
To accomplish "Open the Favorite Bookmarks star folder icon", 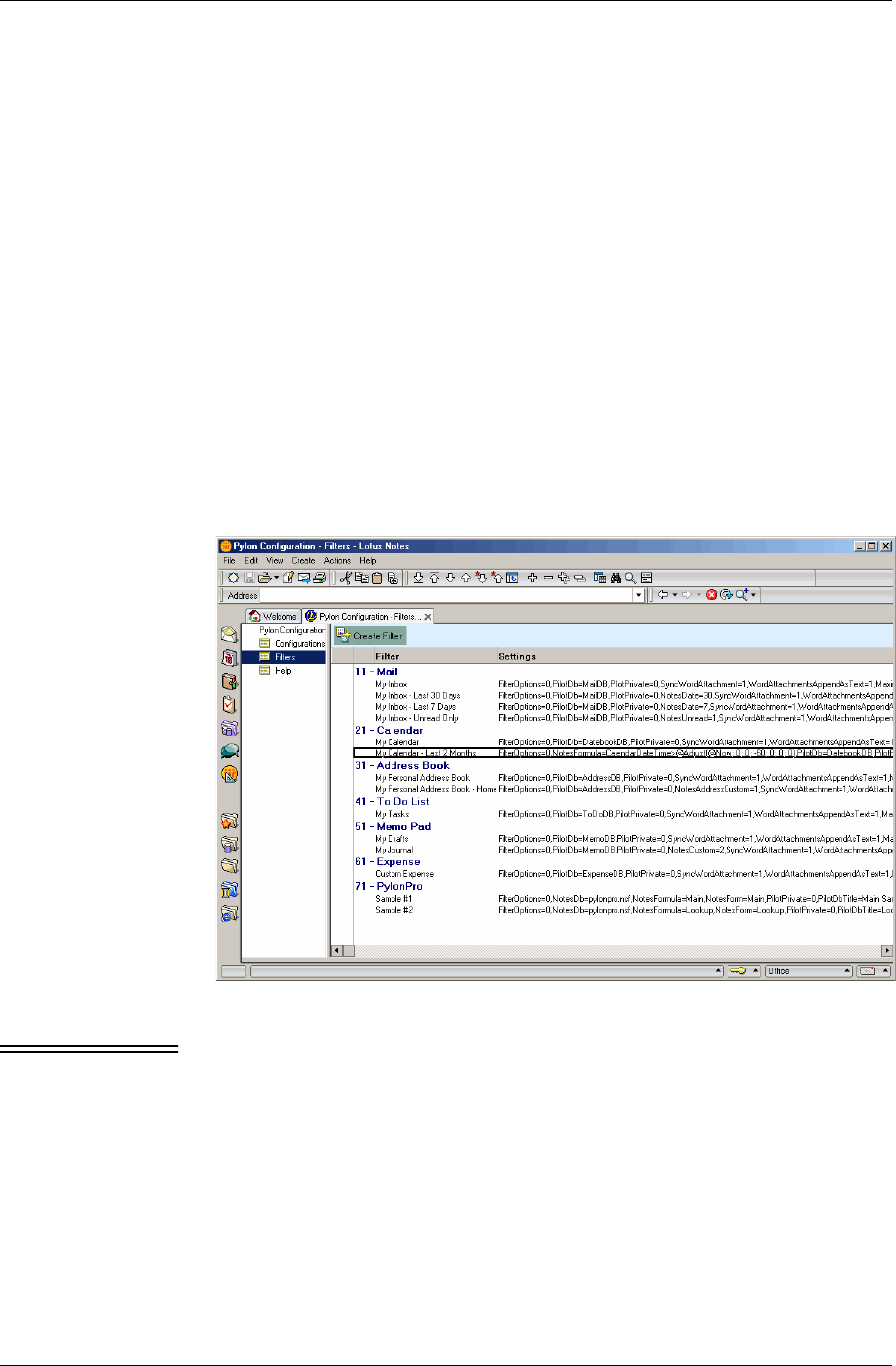I will pos(229,821).
